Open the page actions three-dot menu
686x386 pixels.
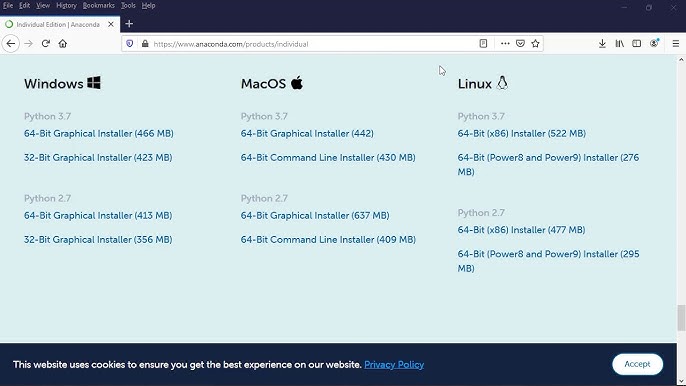click(x=505, y=44)
